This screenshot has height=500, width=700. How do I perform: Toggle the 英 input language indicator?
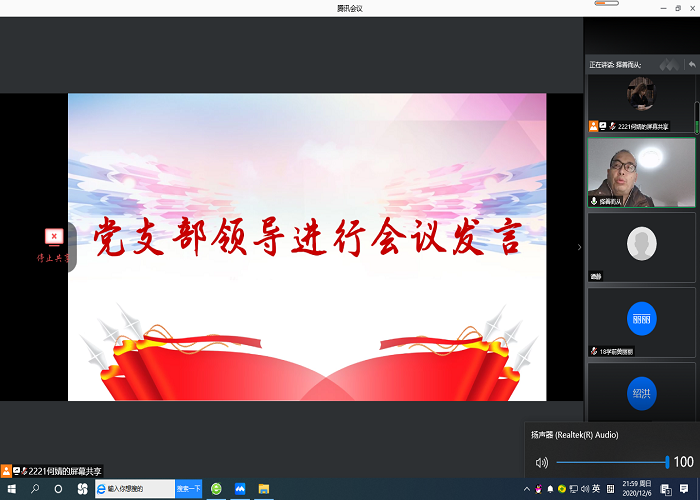click(596, 489)
